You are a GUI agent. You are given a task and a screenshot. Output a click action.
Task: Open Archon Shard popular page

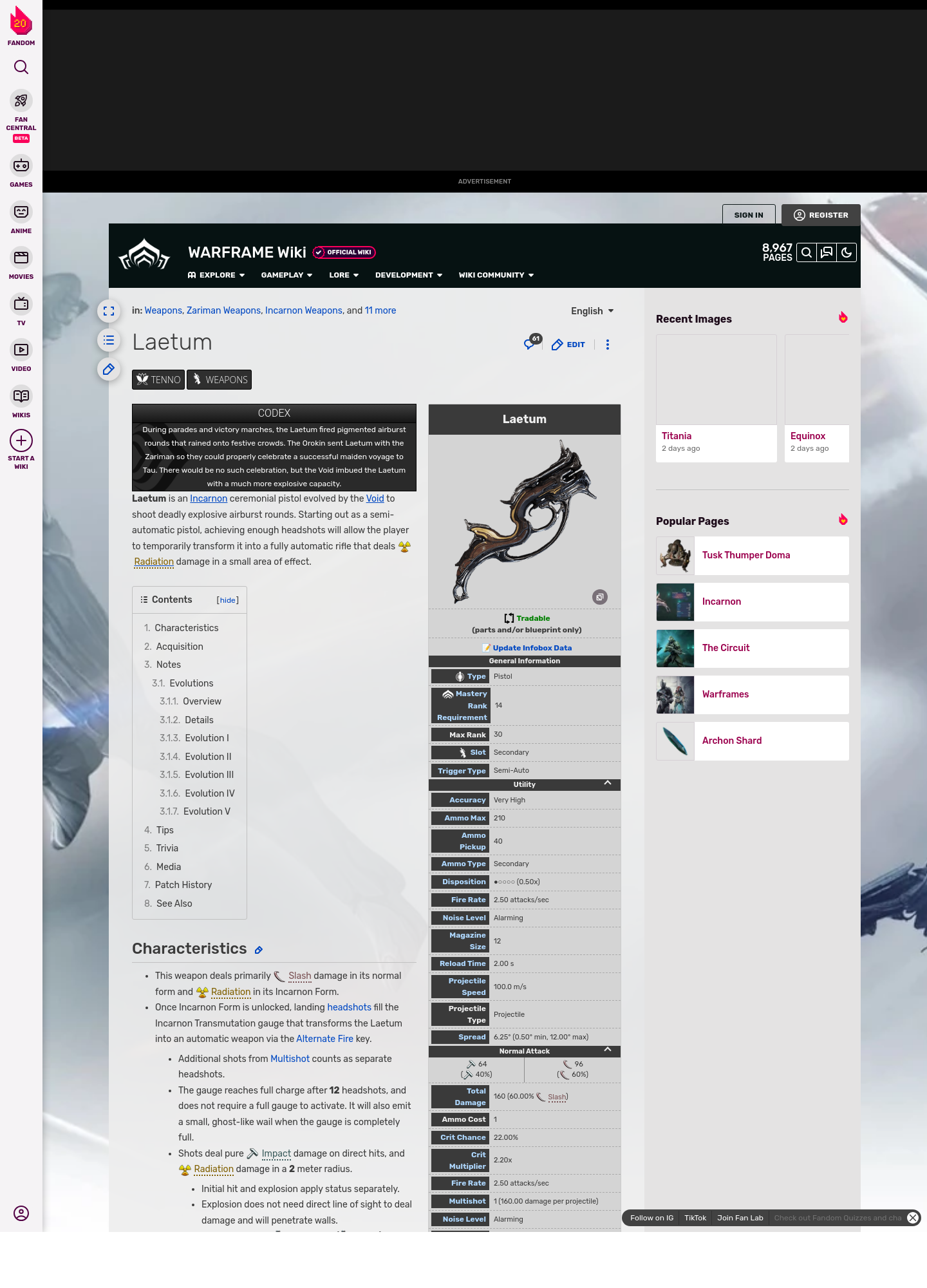tap(753, 741)
